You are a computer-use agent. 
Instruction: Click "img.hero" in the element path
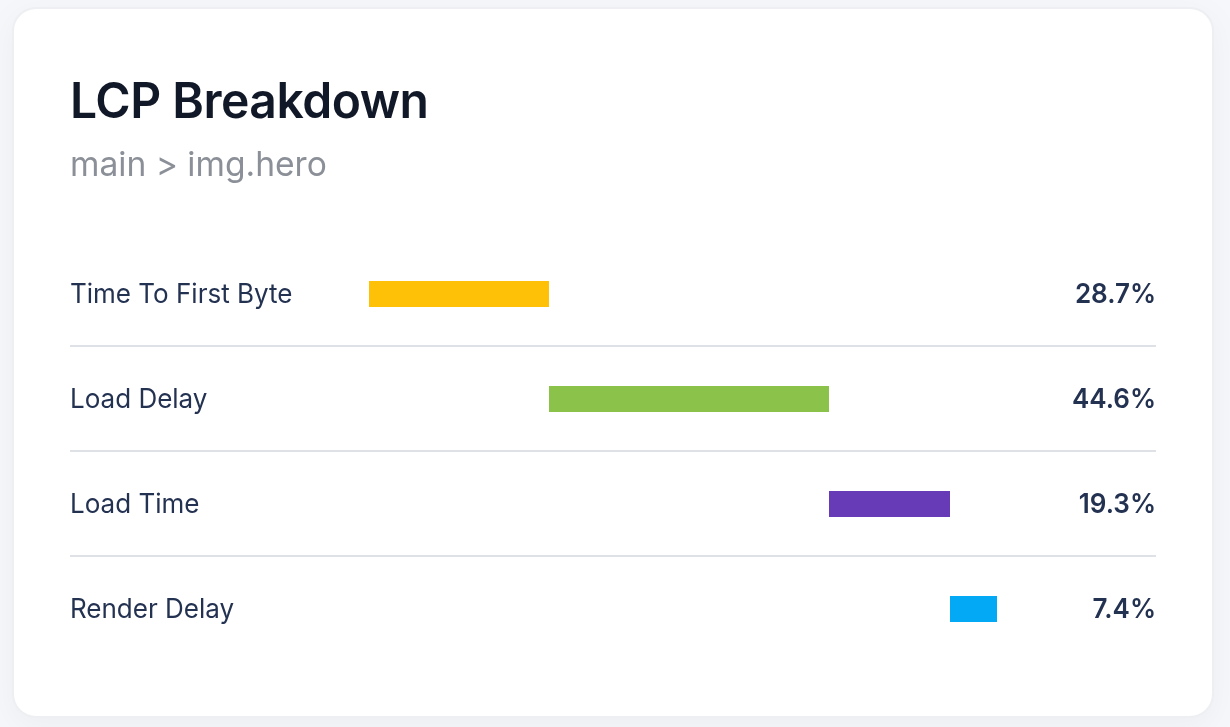pos(256,164)
